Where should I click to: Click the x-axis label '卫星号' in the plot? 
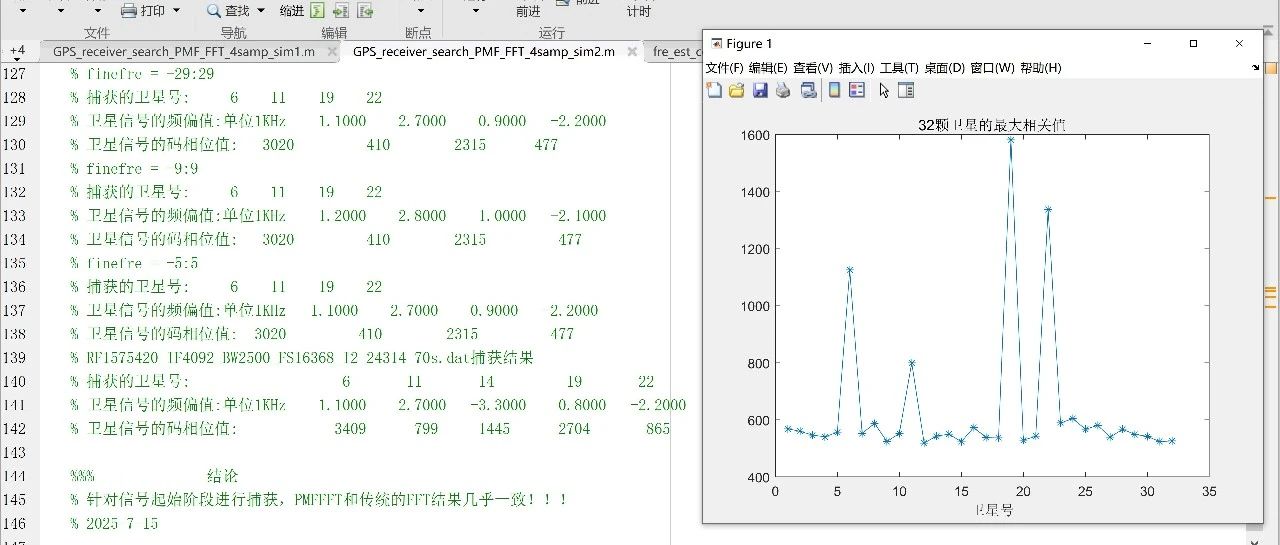(x=993, y=510)
